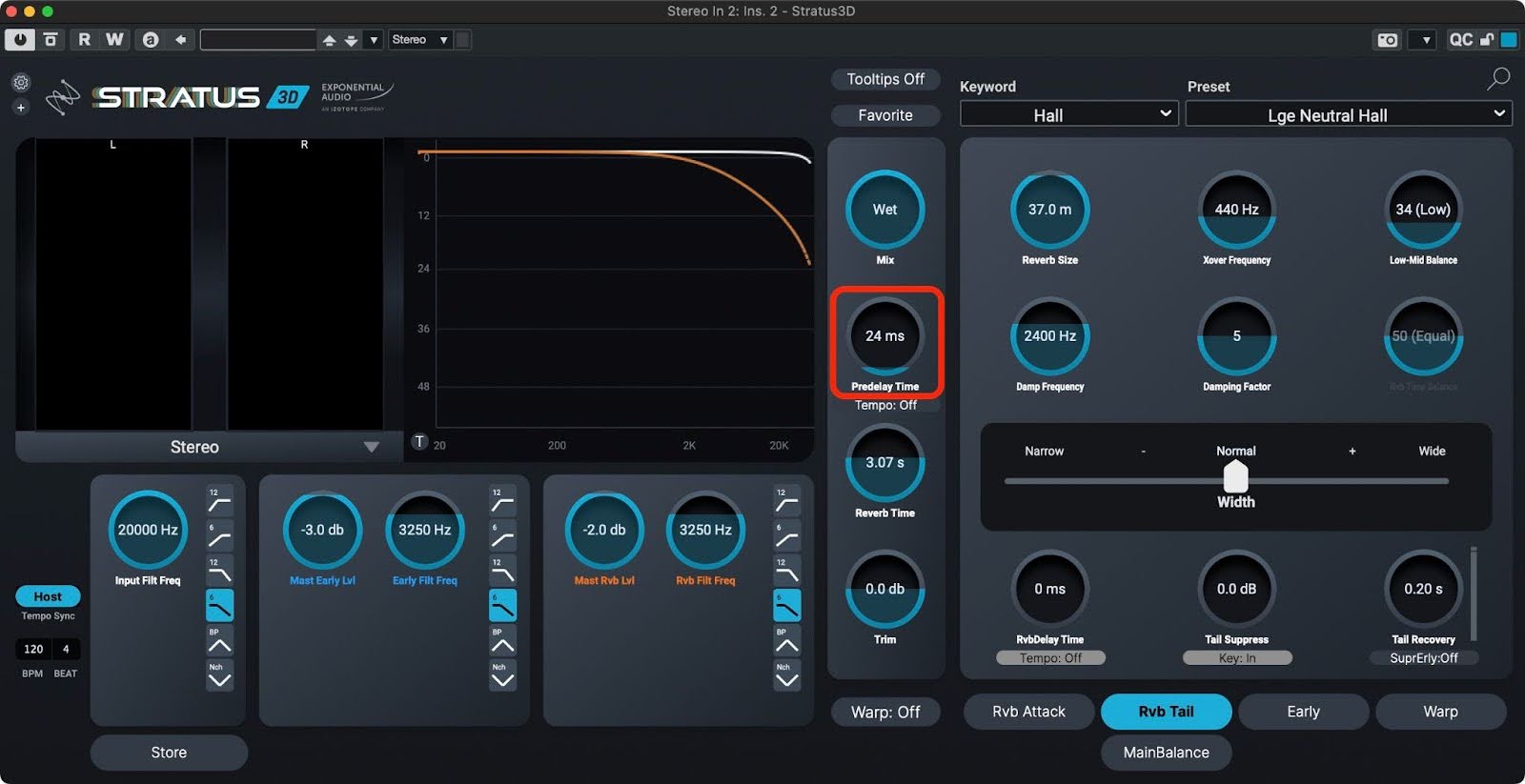Select BP band-pass for Rvb filter

click(x=786, y=640)
